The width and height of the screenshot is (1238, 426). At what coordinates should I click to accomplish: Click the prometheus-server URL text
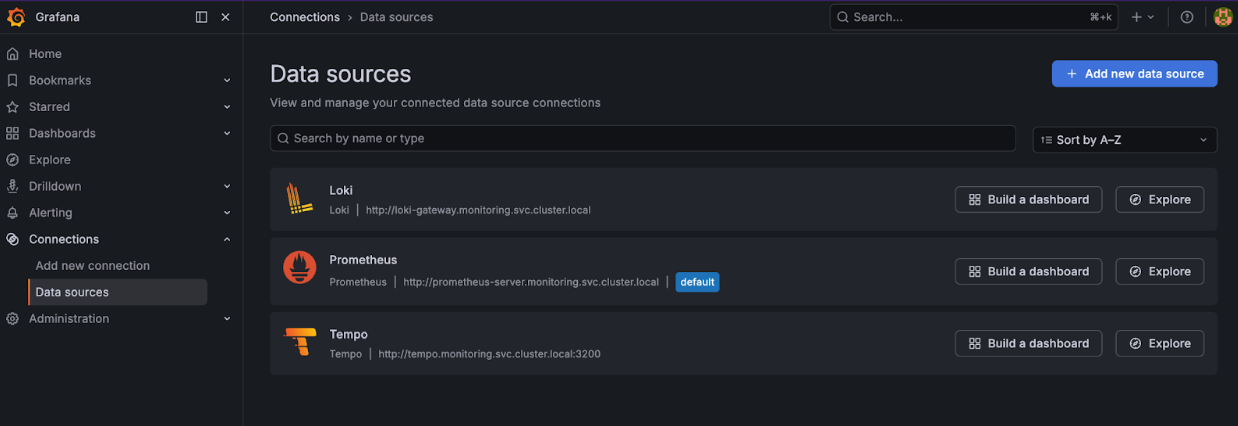point(531,282)
